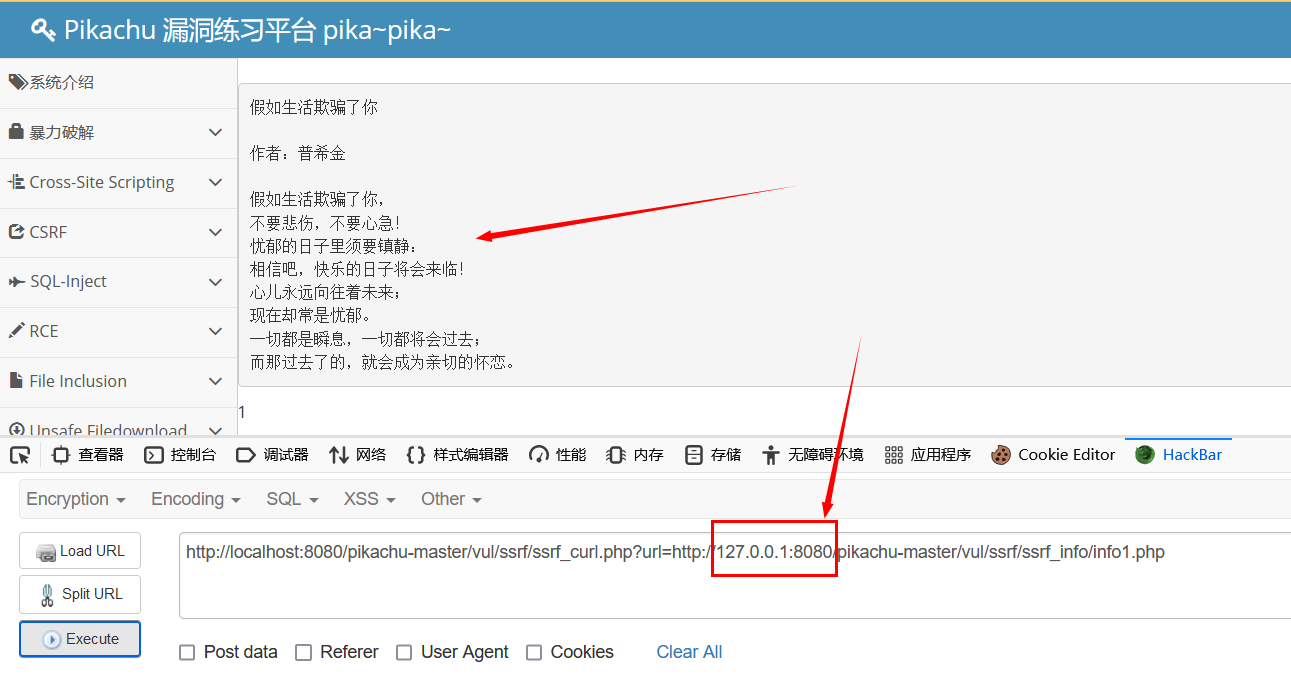The height and width of the screenshot is (691, 1291).
Task: Click the CSRF share icon
Action: 16,232
